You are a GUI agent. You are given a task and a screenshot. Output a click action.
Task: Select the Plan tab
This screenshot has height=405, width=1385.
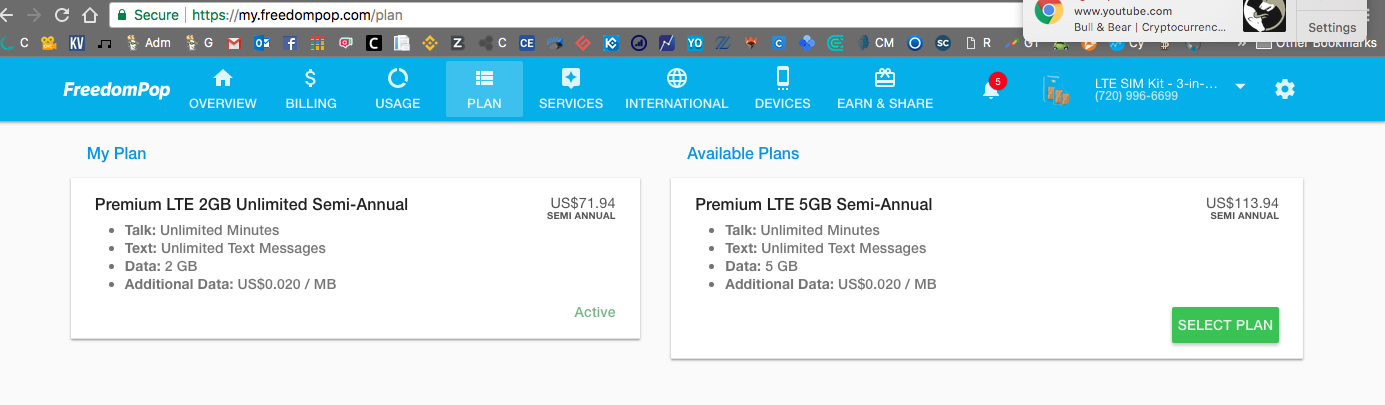[484, 89]
